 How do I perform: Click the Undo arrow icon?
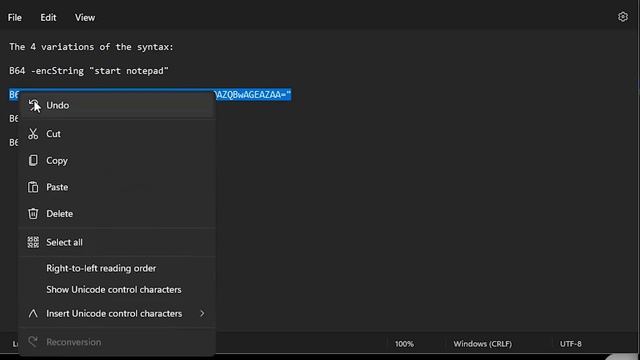pyautogui.click(x=33, y=105)
